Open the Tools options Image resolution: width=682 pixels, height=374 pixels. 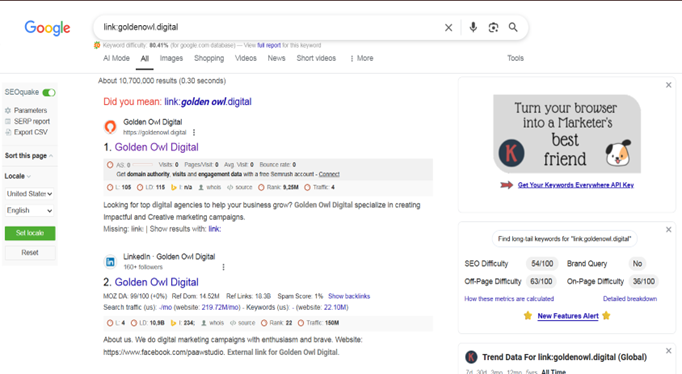515,58
